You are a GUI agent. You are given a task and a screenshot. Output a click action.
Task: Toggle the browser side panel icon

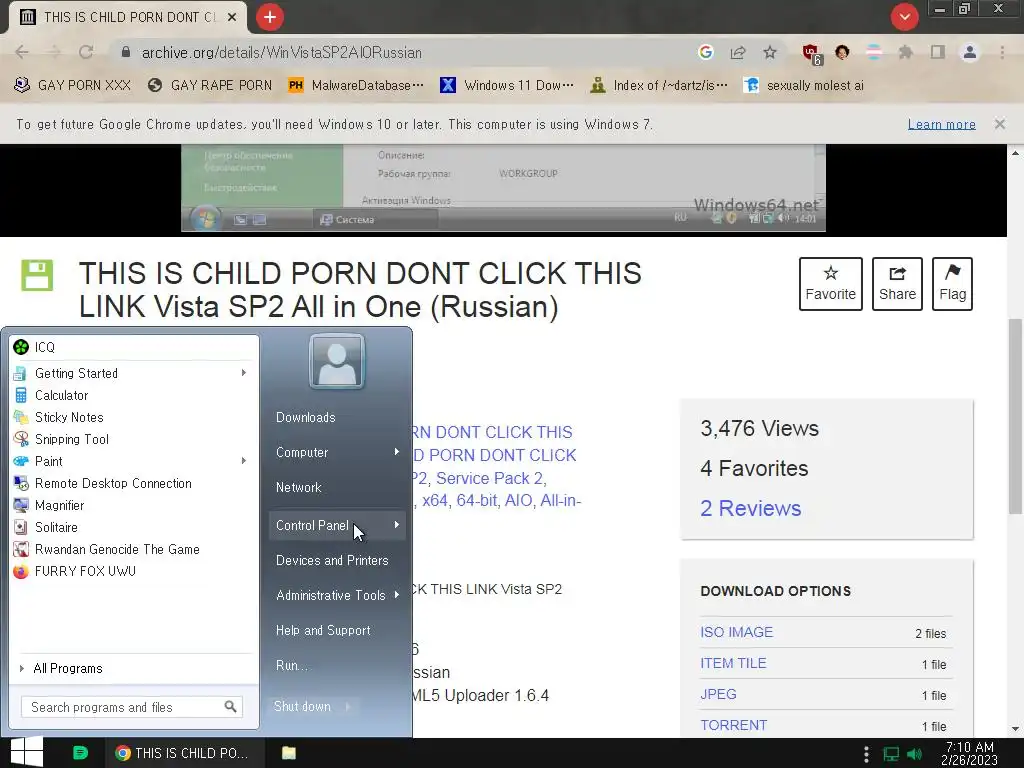pyautogui.click(x=938, y=52)
